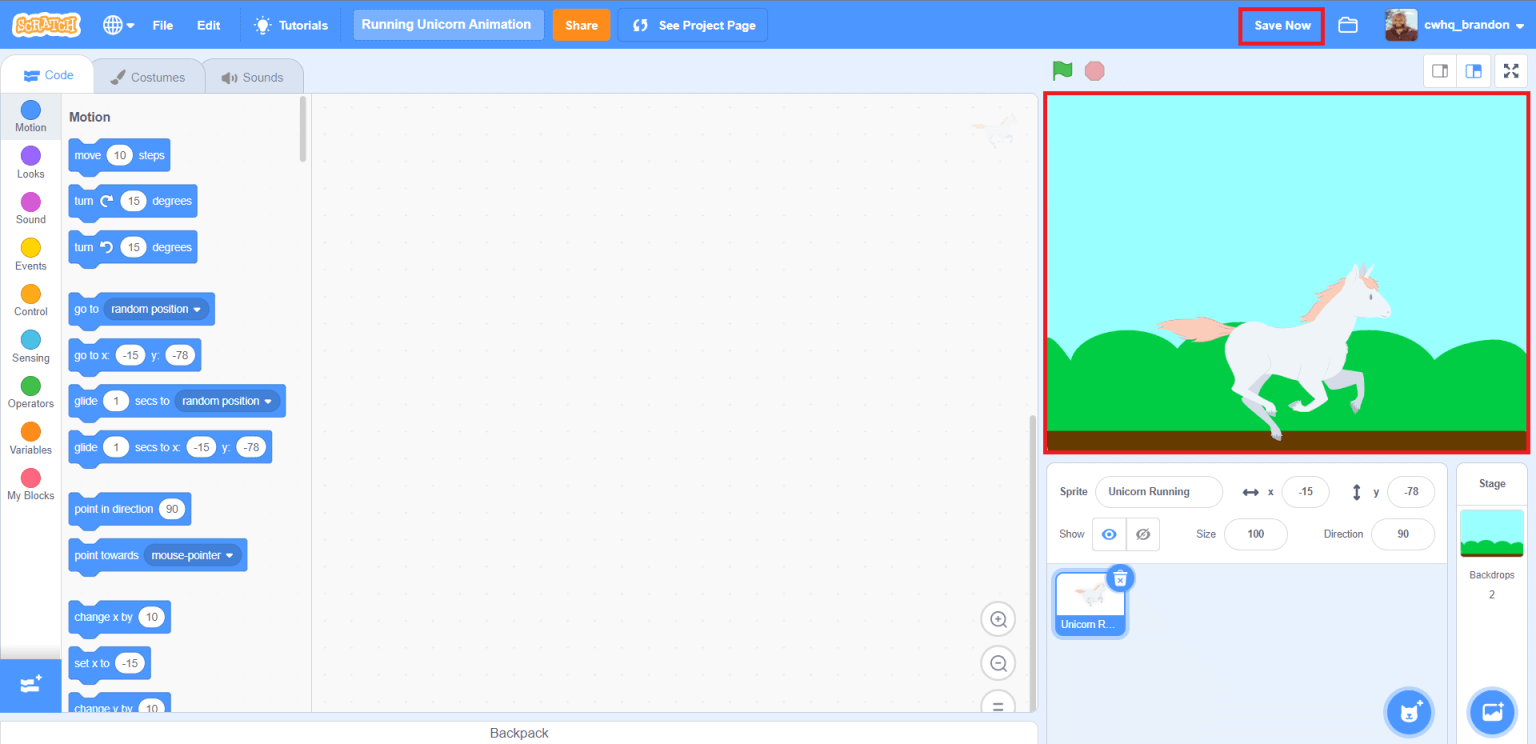Edit the project title field

point(448,24)
